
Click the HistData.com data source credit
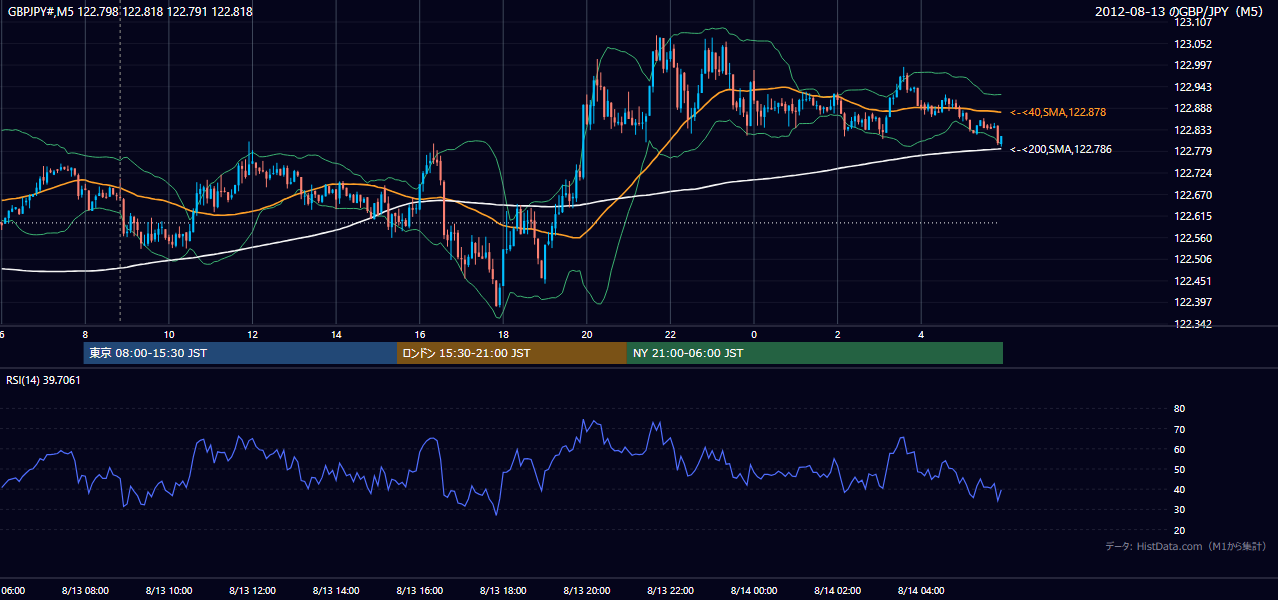1186,546
